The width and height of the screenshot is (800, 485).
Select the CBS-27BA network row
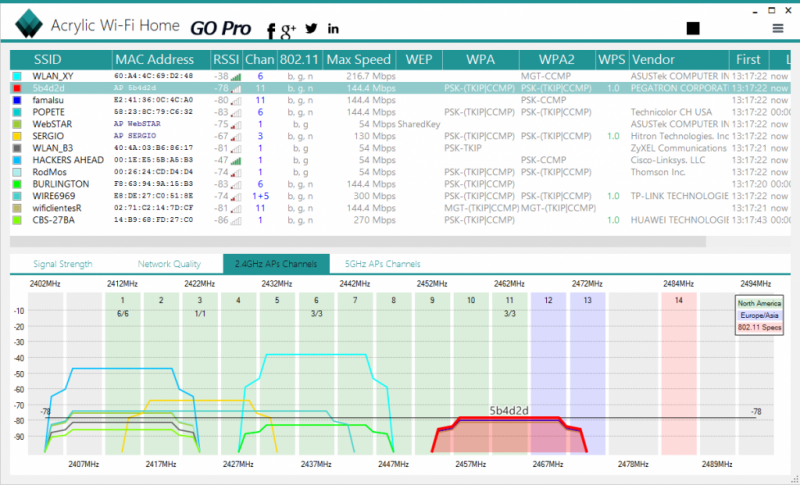pos(401,220)
